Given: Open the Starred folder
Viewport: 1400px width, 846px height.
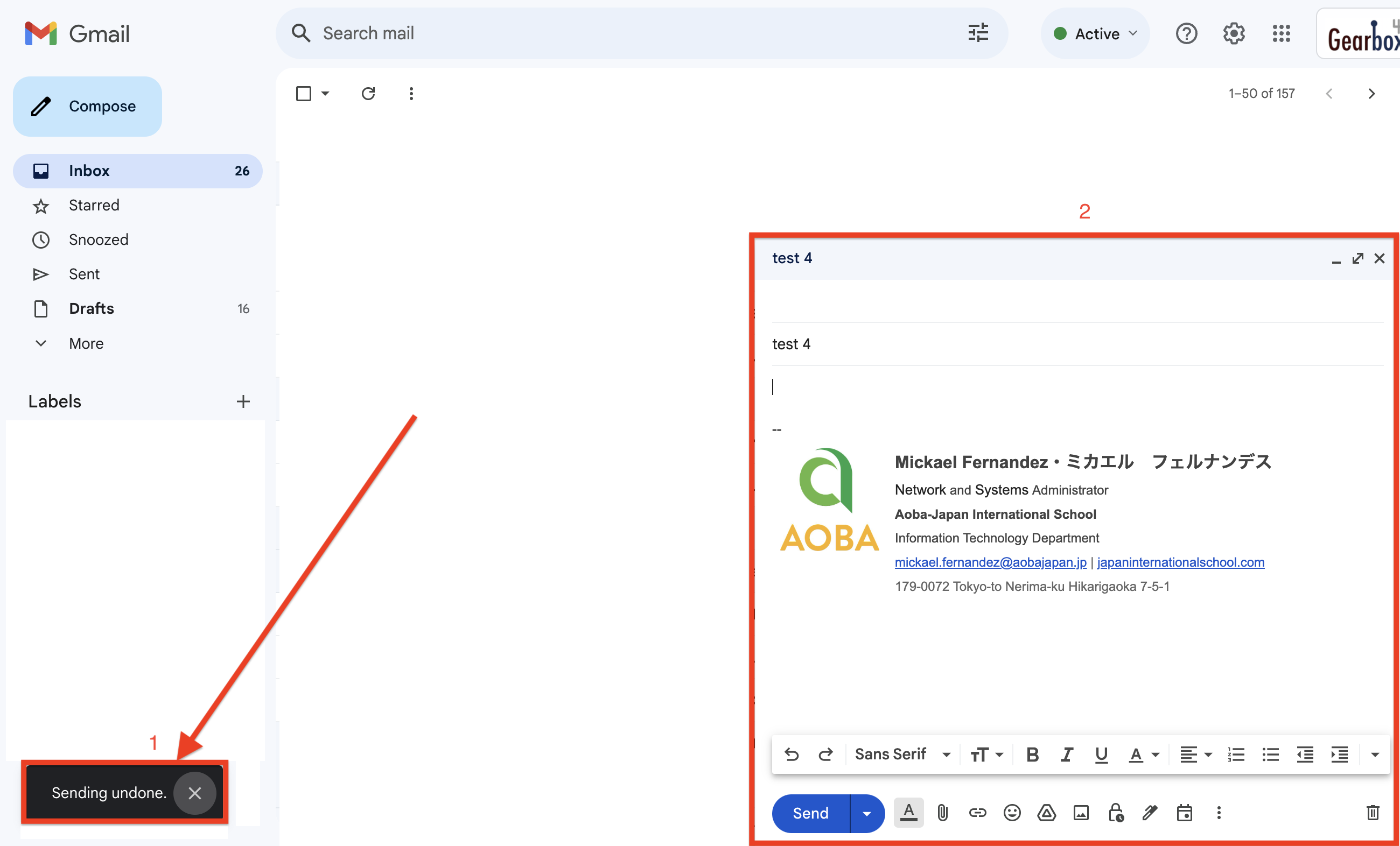Looking at the screenshot, I should pyautogui.click(x=94, y=206).
